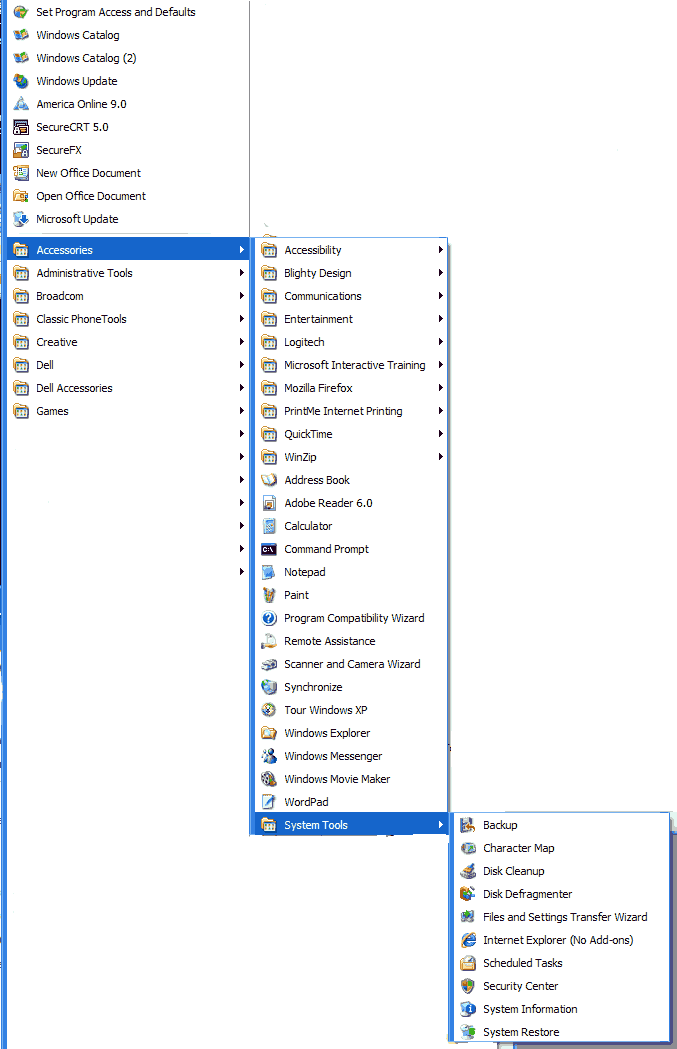Screen dimensions: 677x1049
Task: Launch America Online 9.0 icon
Action: 21,104
